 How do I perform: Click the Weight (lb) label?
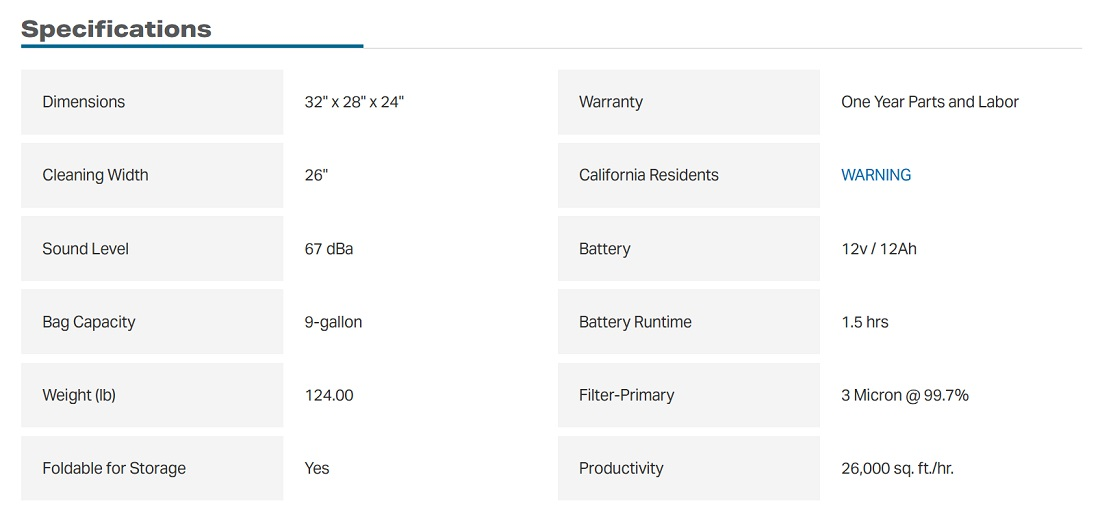(x=79, y=395)
